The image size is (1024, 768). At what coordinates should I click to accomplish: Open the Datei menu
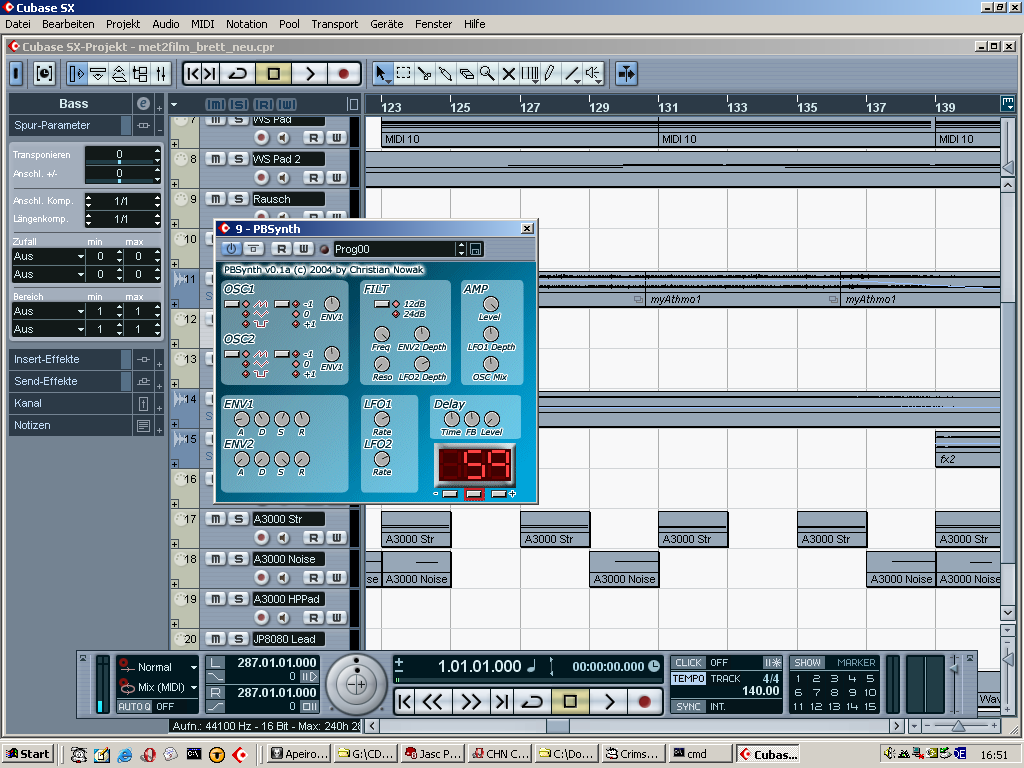click(18, 24)
